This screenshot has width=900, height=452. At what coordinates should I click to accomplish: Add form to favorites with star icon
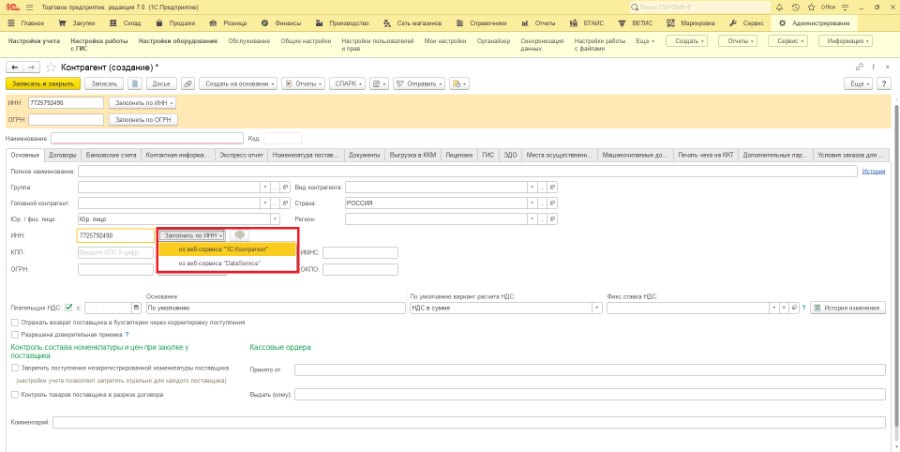point(51,67)
